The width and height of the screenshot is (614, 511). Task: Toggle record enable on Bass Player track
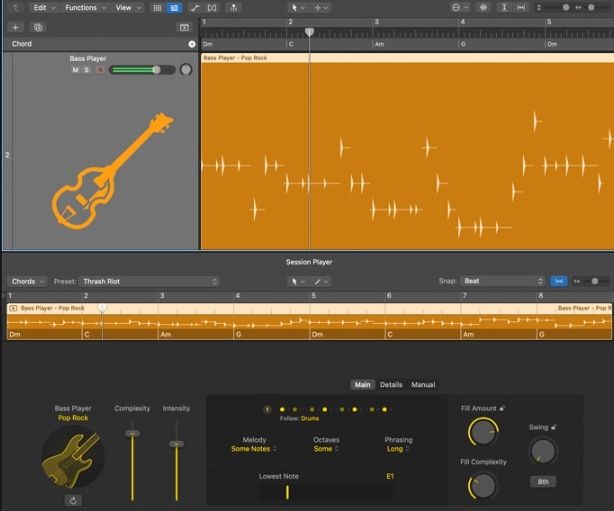[99, 70]
